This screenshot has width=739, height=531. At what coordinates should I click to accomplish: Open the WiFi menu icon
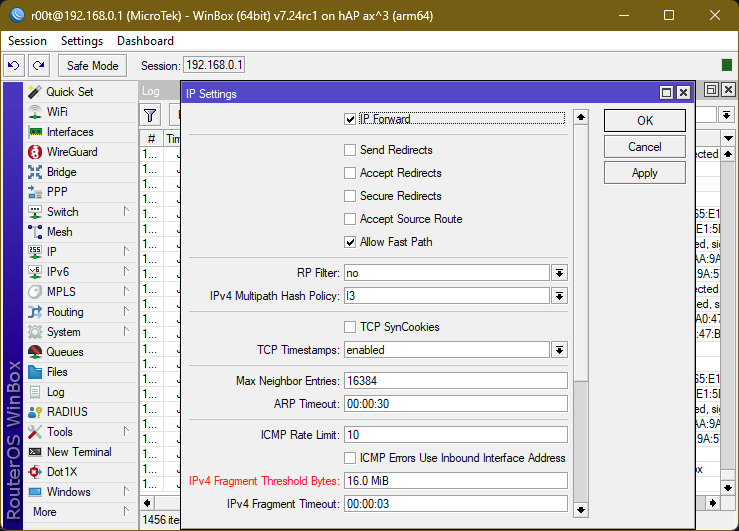[x=35, y=112]
